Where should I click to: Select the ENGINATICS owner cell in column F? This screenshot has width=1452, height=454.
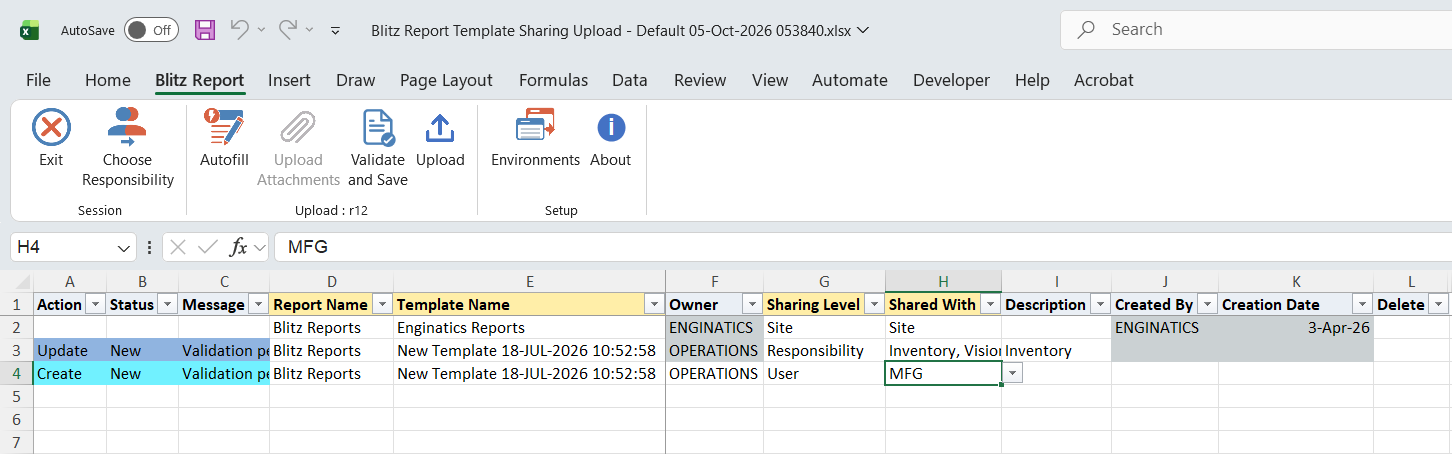click(x=715, y=328)
